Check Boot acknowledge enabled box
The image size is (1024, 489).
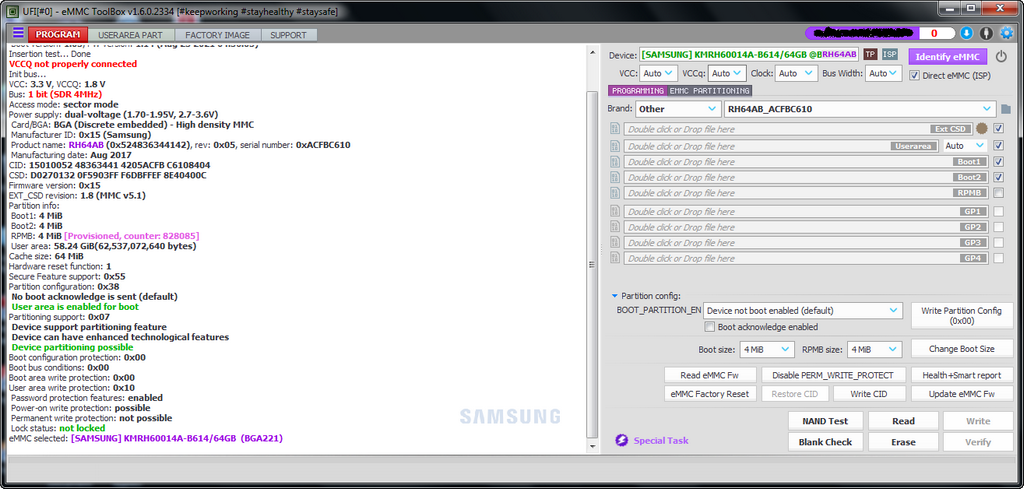click(710, 327)
